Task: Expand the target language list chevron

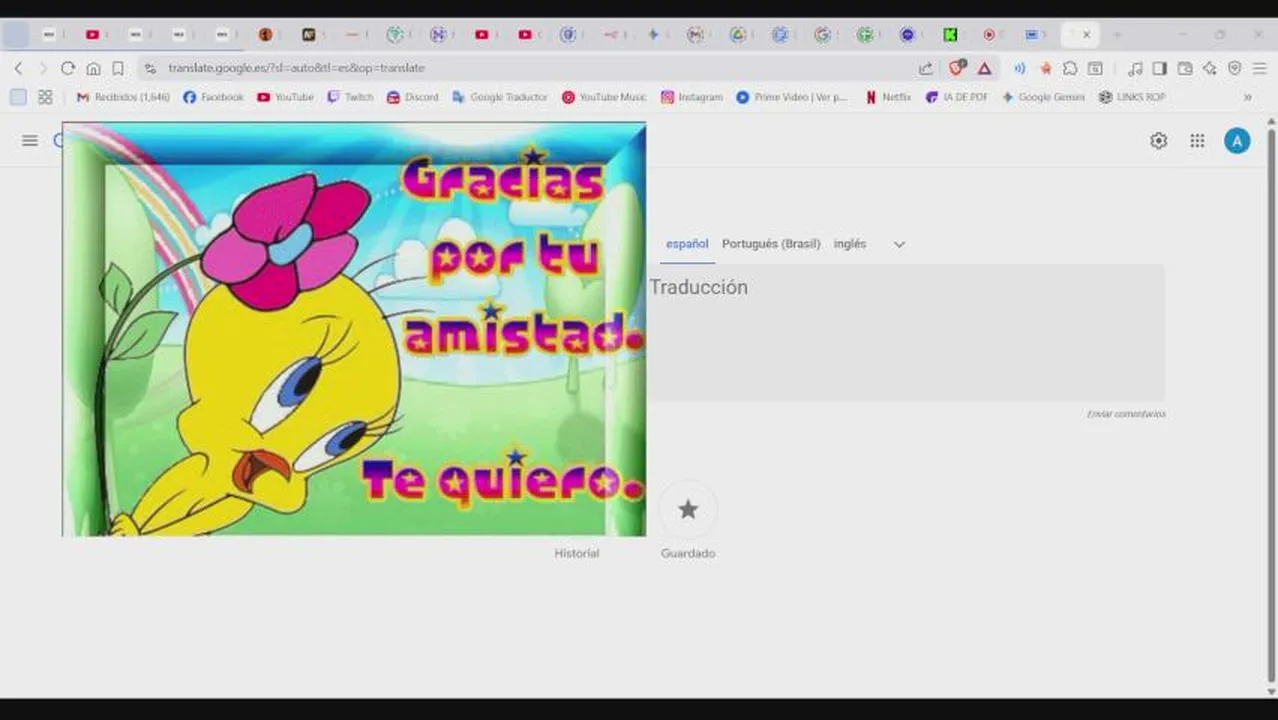Action: pos(899,244)
